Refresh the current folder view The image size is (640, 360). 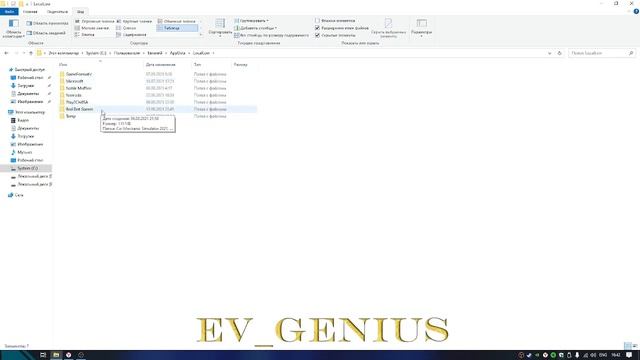coord(560,53)
